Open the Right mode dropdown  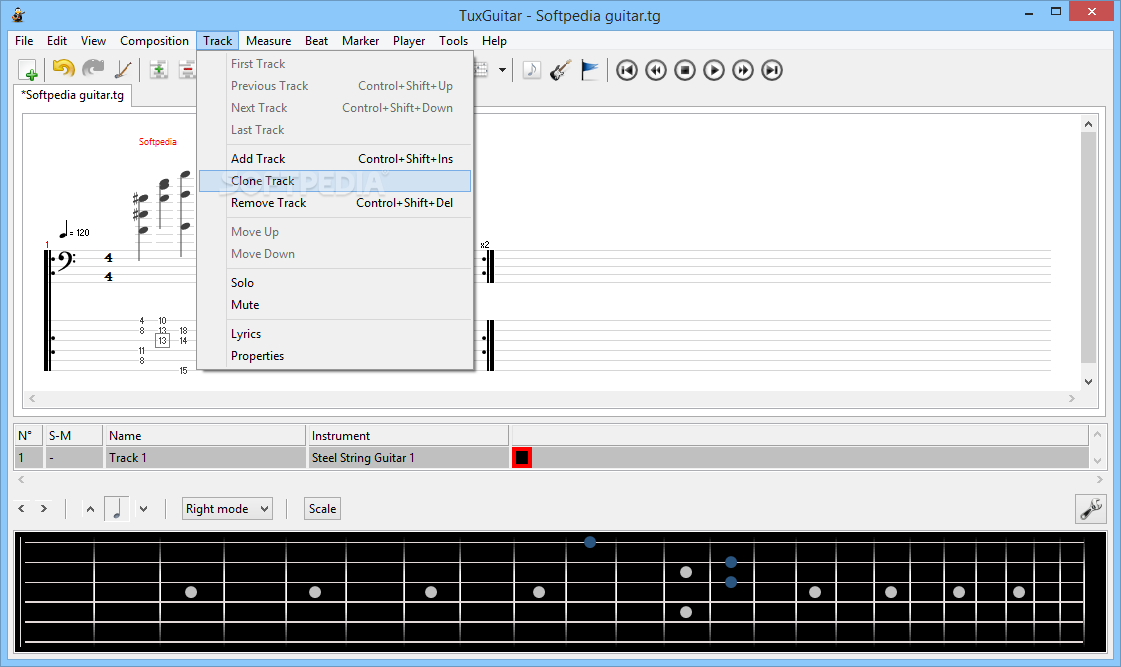[228, 509]
